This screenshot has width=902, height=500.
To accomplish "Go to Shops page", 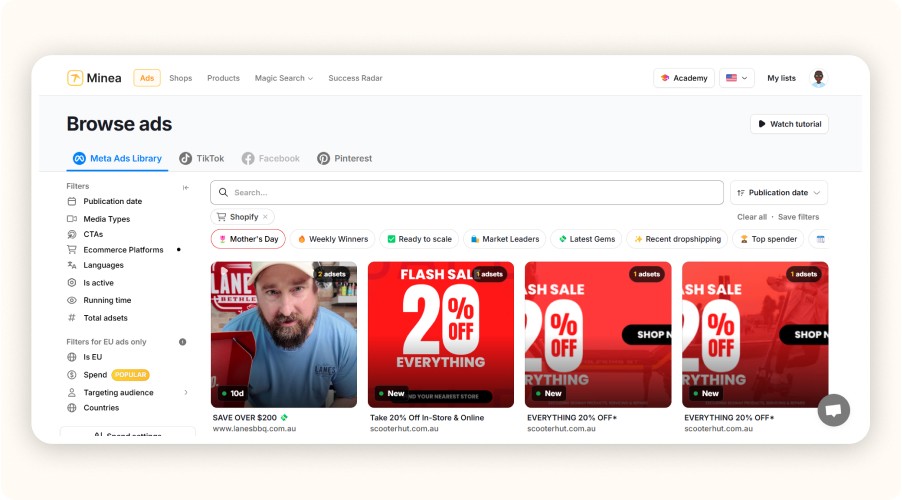I will (181, 78).
